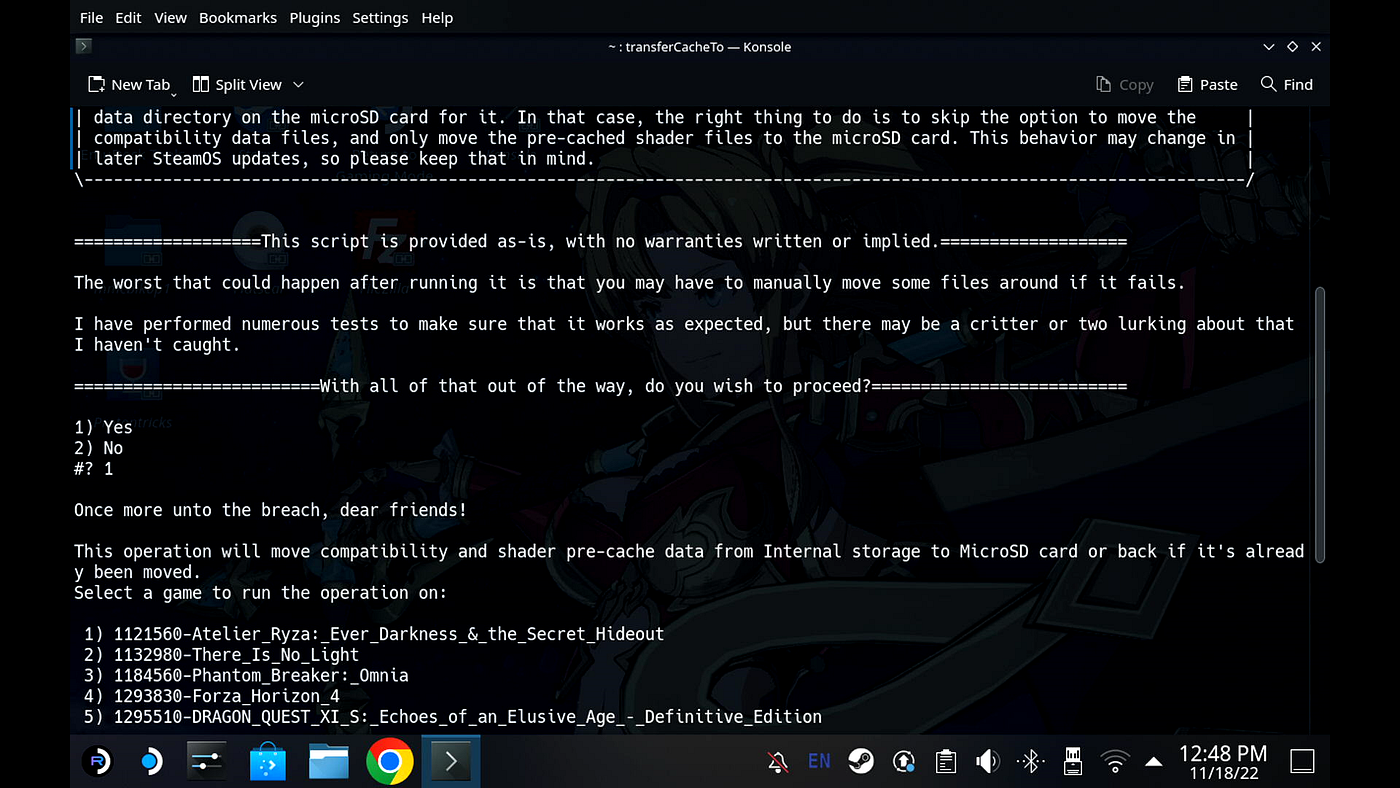Open the File menu
The image size is (1400, 788).
pyautogui.click(x=91, y=18)
